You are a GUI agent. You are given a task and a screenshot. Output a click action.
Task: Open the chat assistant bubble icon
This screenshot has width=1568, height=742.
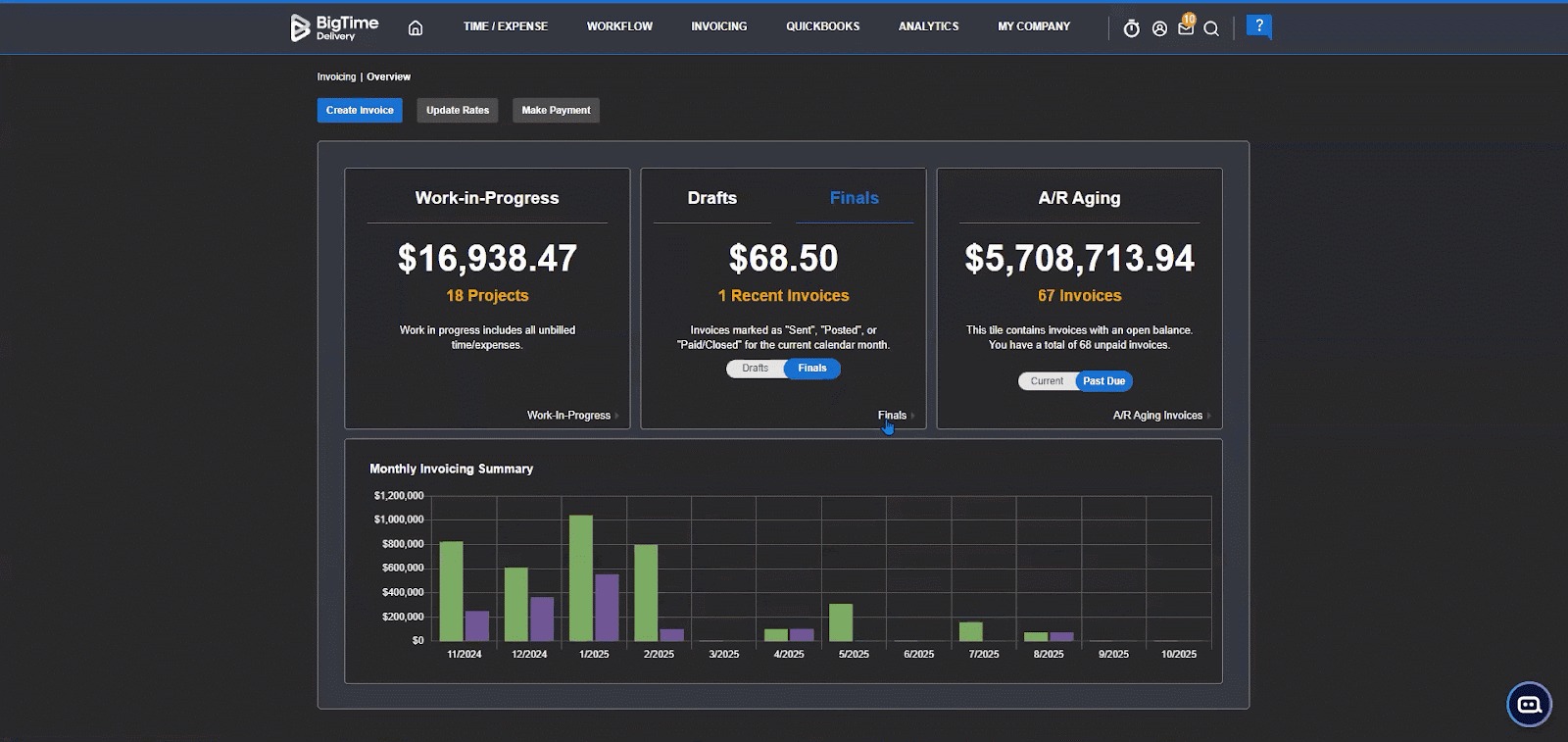click(x=1529, y=705)
